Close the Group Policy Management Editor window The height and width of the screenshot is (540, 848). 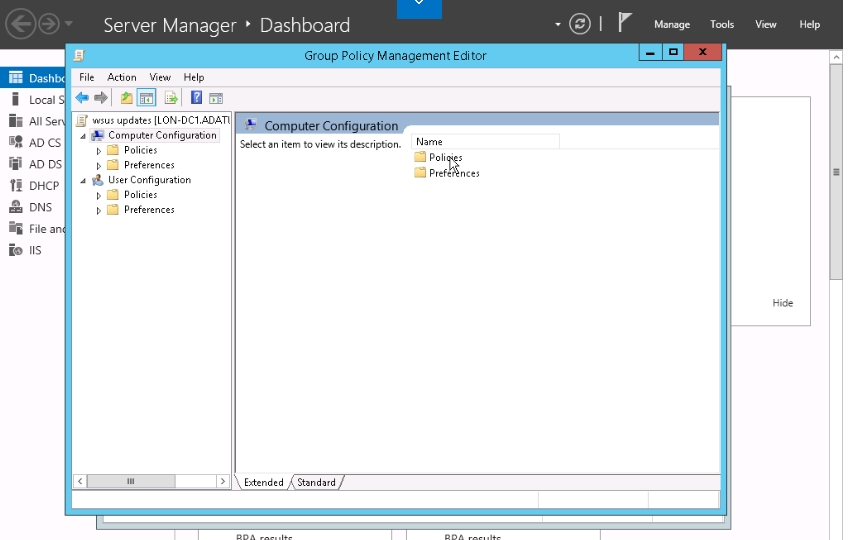(x=703, y=52)
